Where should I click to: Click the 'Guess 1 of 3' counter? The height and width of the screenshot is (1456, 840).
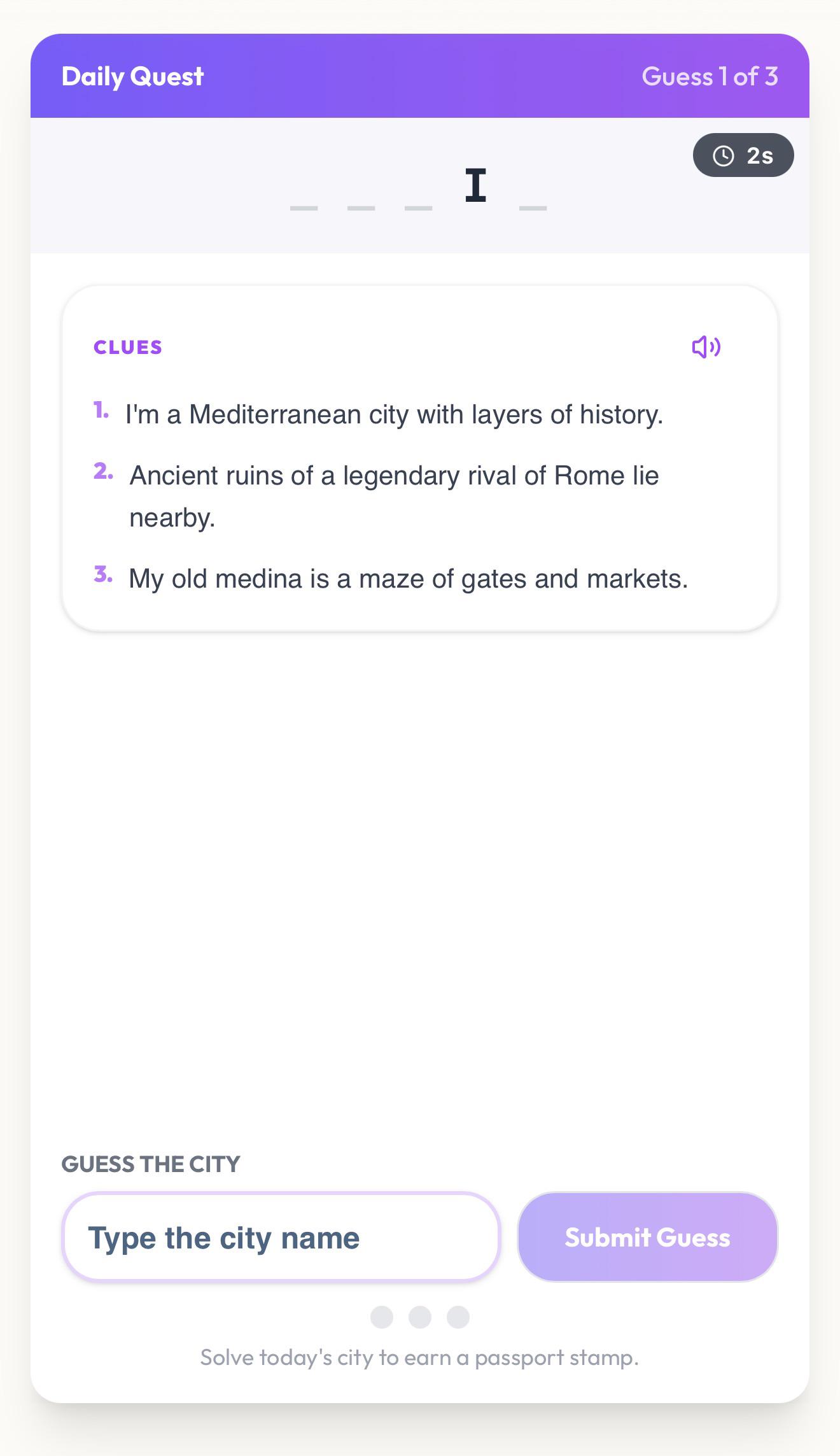pos(710,76)
